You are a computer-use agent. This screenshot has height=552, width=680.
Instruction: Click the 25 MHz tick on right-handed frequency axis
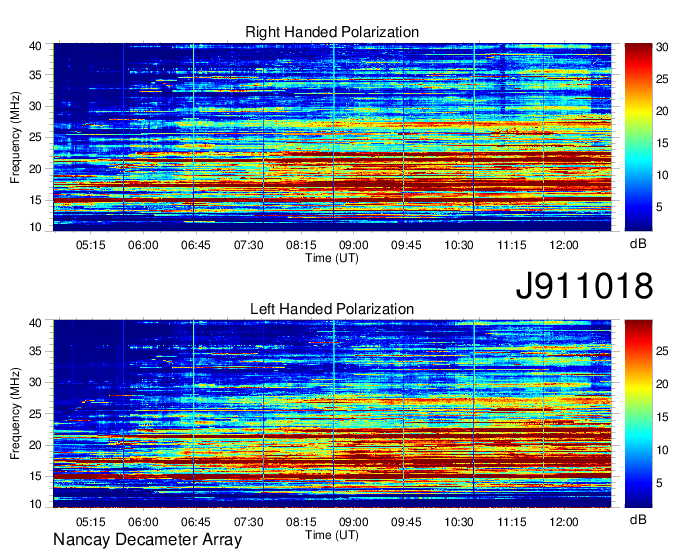tap(35, 137)
